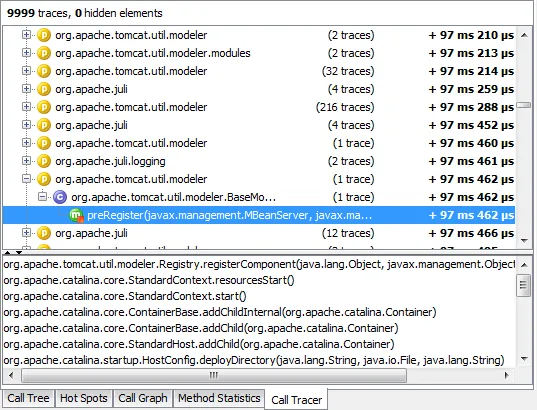Image resolution: width=537 pixels, height=410 pixels.
Task: Expand the org.apache.juli row with 12 traces
Action: pyautogui.click(x=26, y=233)
